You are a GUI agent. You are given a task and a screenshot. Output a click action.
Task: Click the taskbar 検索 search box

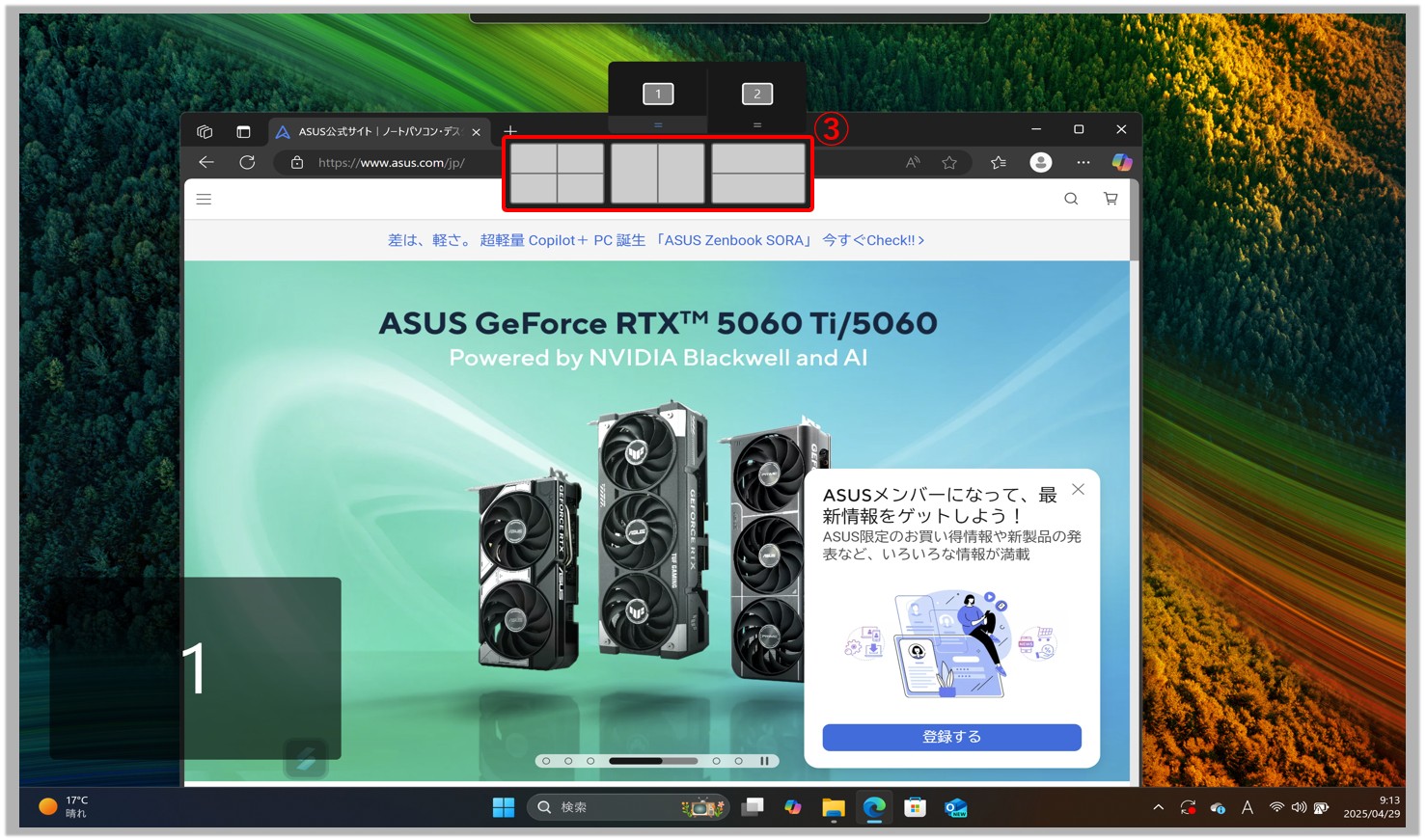tap(628, 807)
